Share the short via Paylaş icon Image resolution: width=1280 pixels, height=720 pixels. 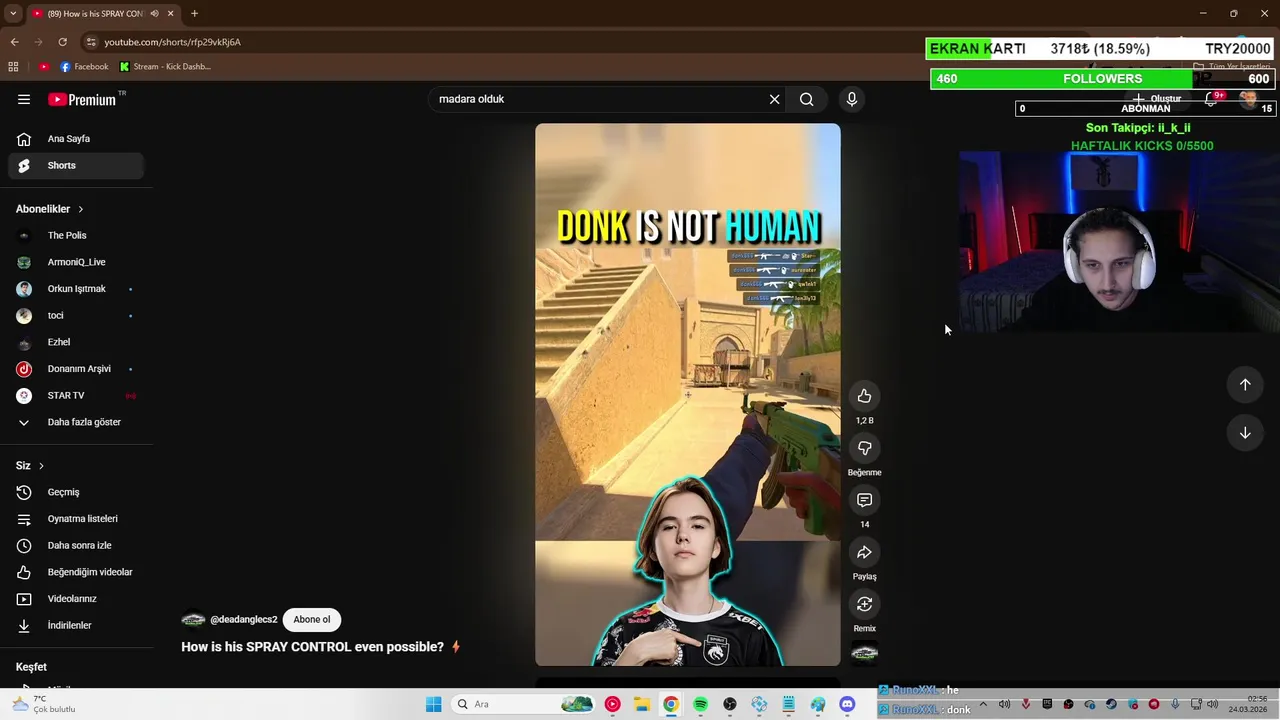[x=864, y=552]
